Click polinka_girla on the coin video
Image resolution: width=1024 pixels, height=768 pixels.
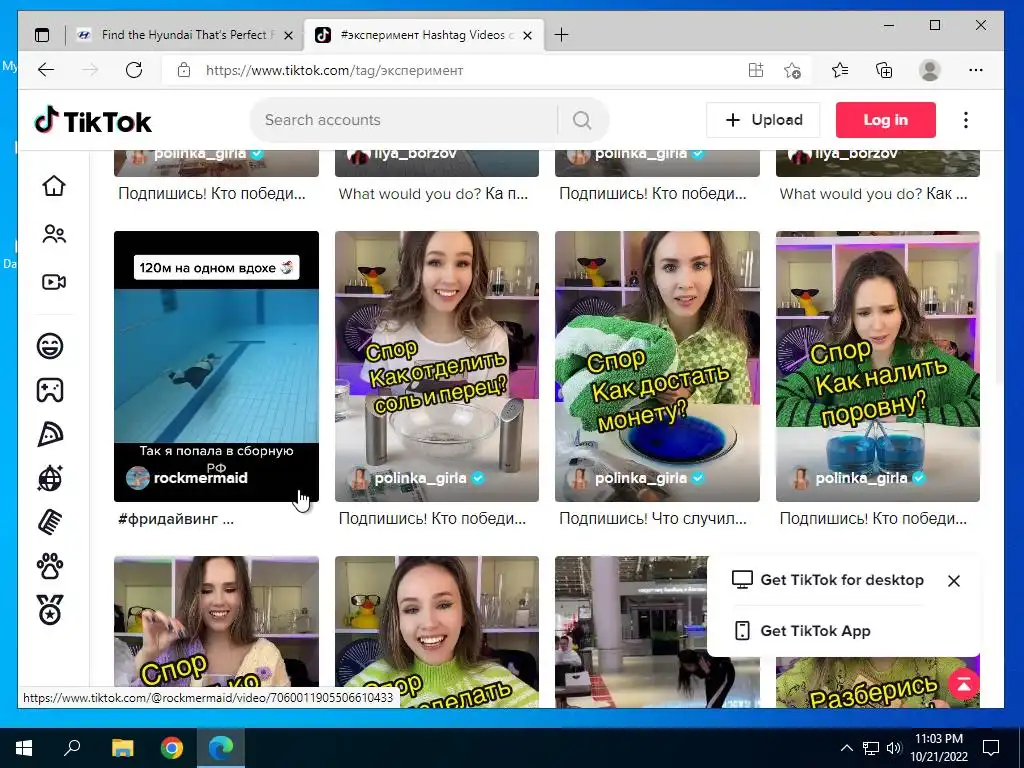pyautogui.click(x=641, y=478)
